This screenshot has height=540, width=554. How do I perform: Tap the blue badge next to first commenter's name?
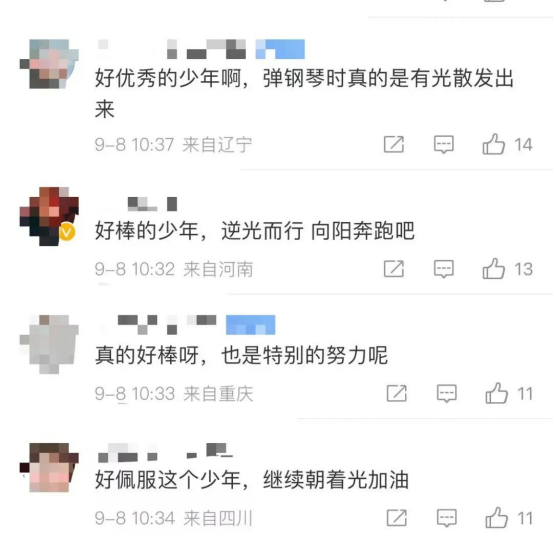pos(280,49)
